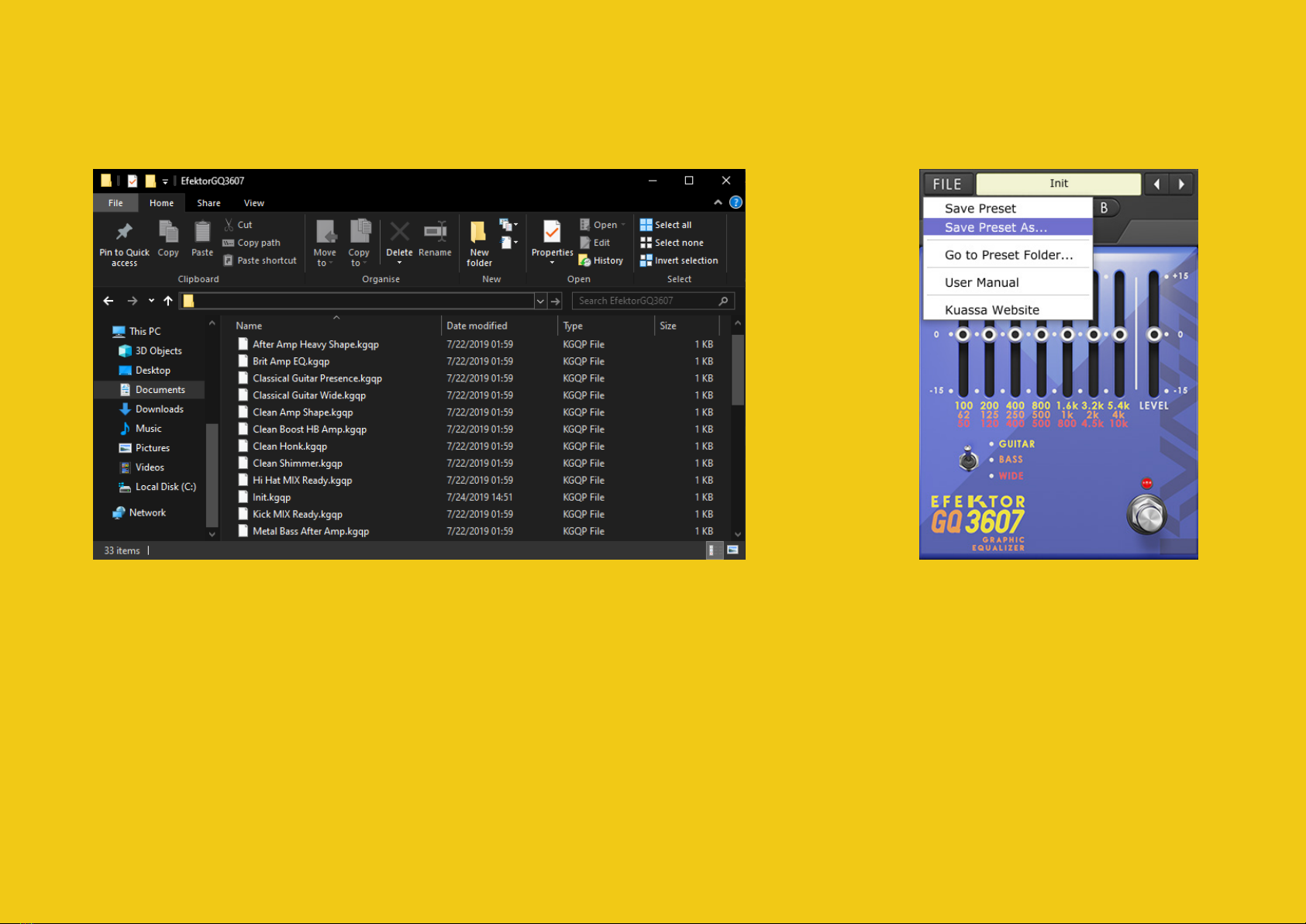The width and height of the screenshot is (1306, 924).
Task: Click the address bar path field
Action: (x=357, y=301)
